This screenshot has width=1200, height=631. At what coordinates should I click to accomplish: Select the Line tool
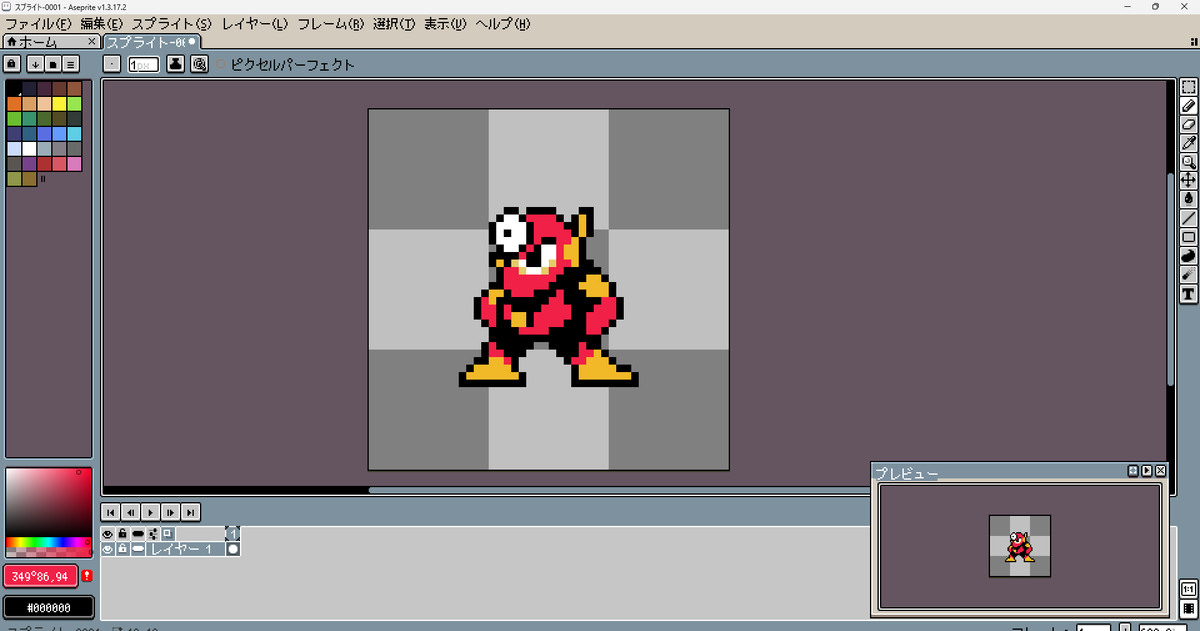pyautogui.click(x=1189, y=219)
